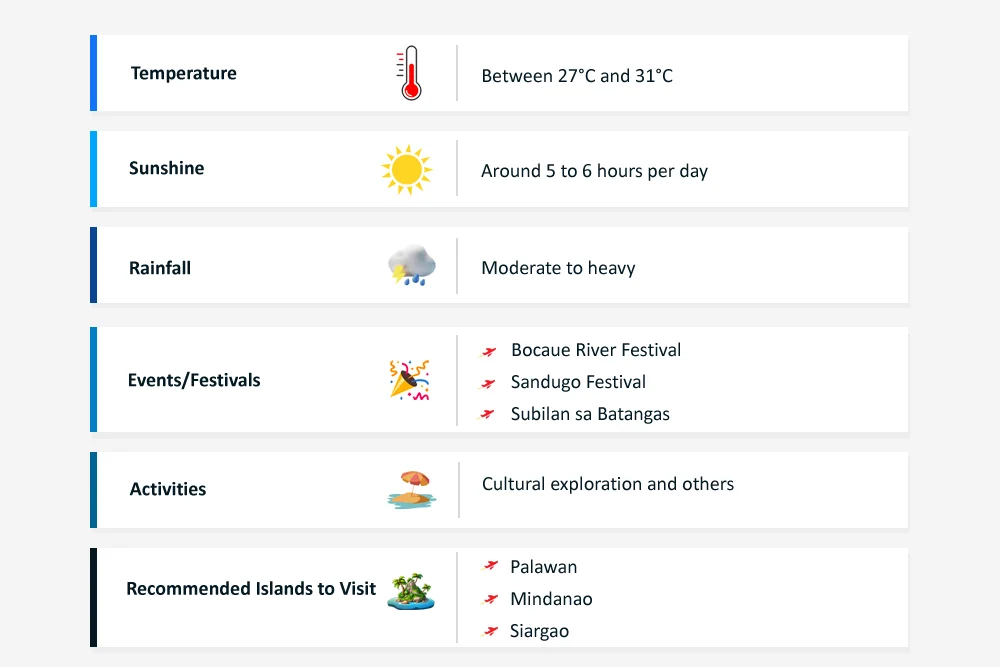Choose Mindanao from recommended islands
This screenshot has height=667, width=1000.
pyautogui.click(x=551, y=599)
